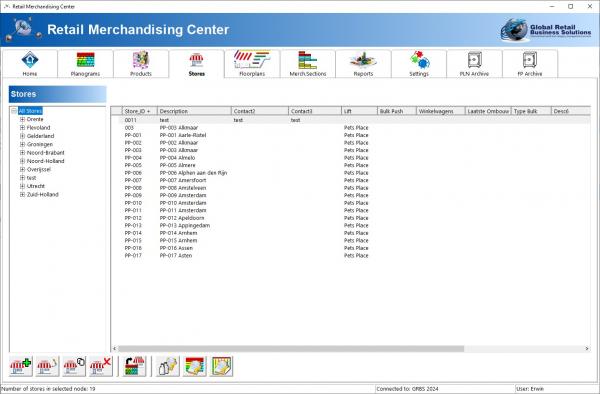Expand the test tree node
This screenshot has width=600, height=394.
(22, 178)
